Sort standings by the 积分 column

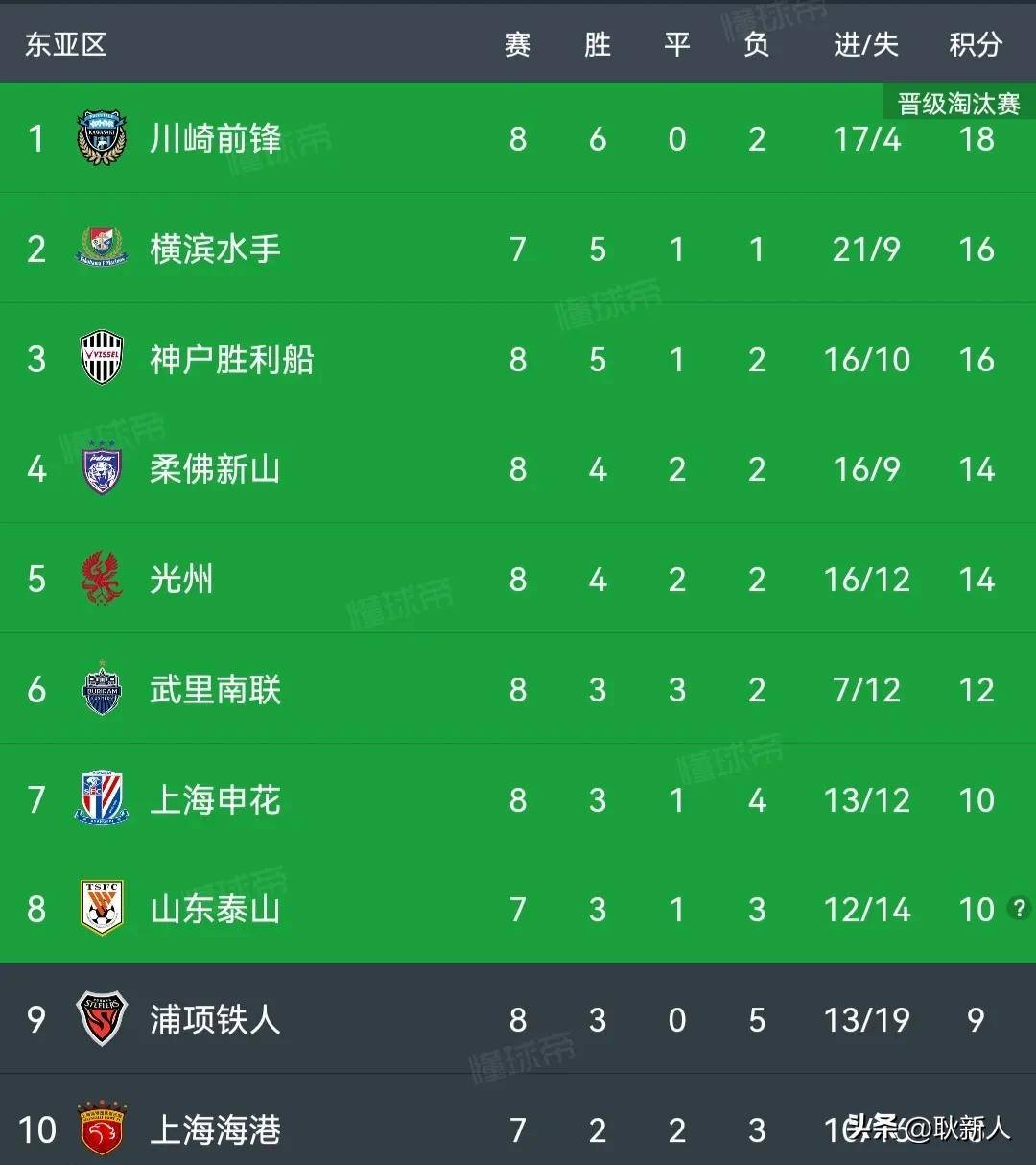coord(976,43)
